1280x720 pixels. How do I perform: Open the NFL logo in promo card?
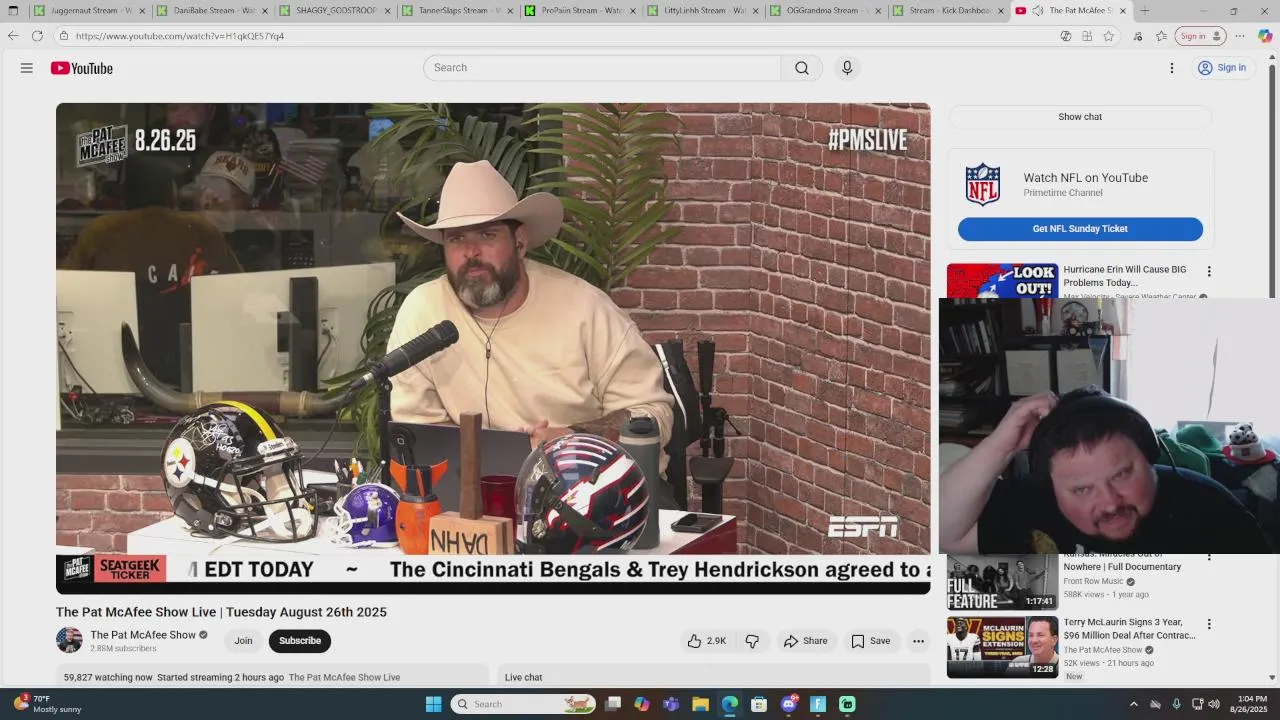[983, 185]
